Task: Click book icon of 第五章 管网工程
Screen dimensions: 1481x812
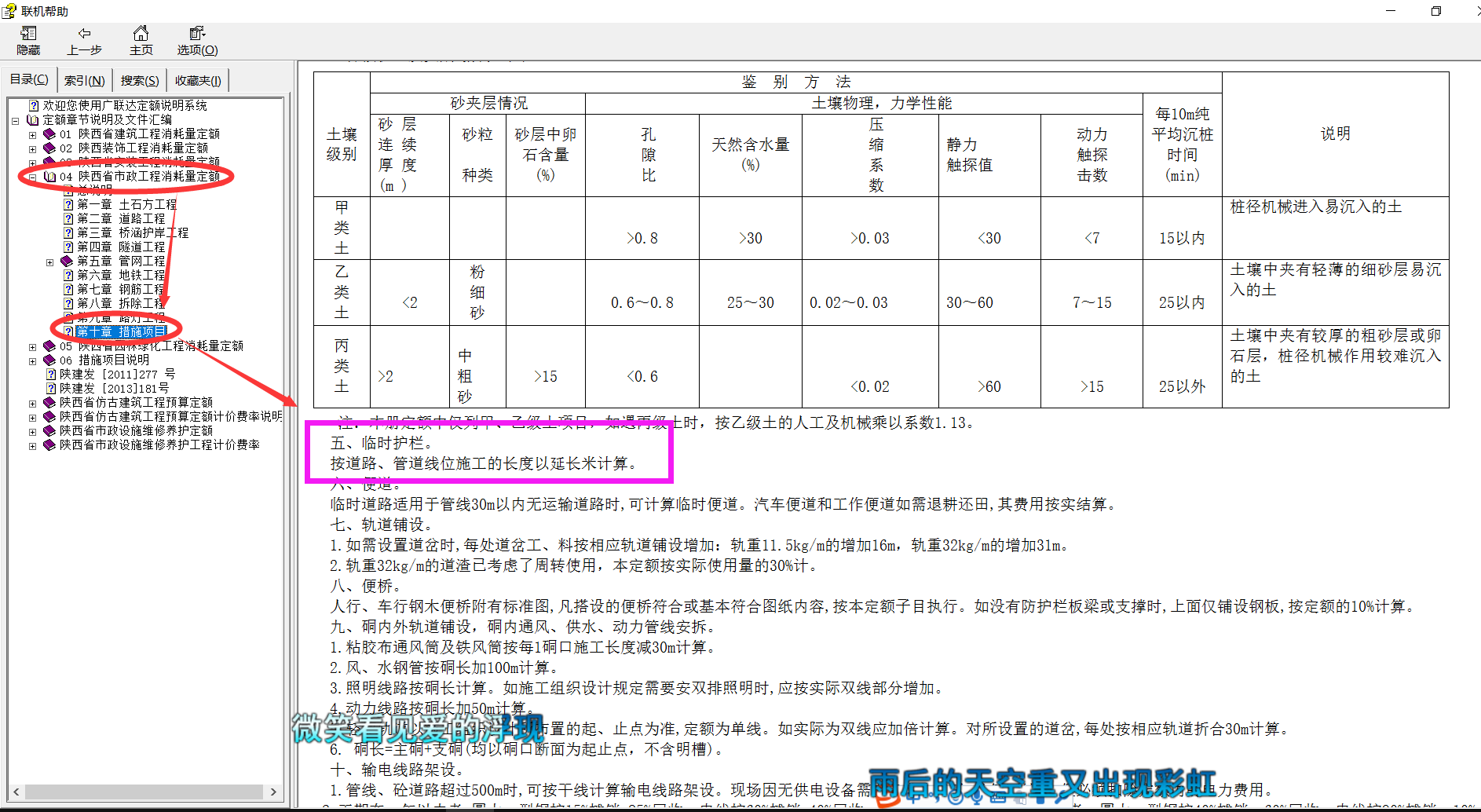Action: [x=67, y=261]
